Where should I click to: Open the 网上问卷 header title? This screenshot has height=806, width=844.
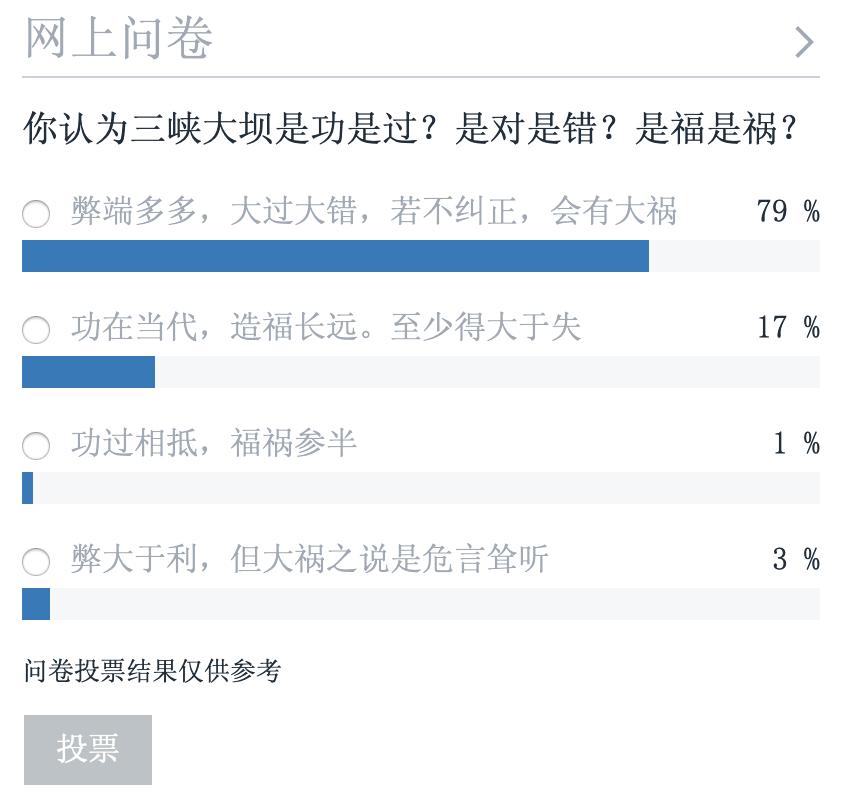click(118, 40)
